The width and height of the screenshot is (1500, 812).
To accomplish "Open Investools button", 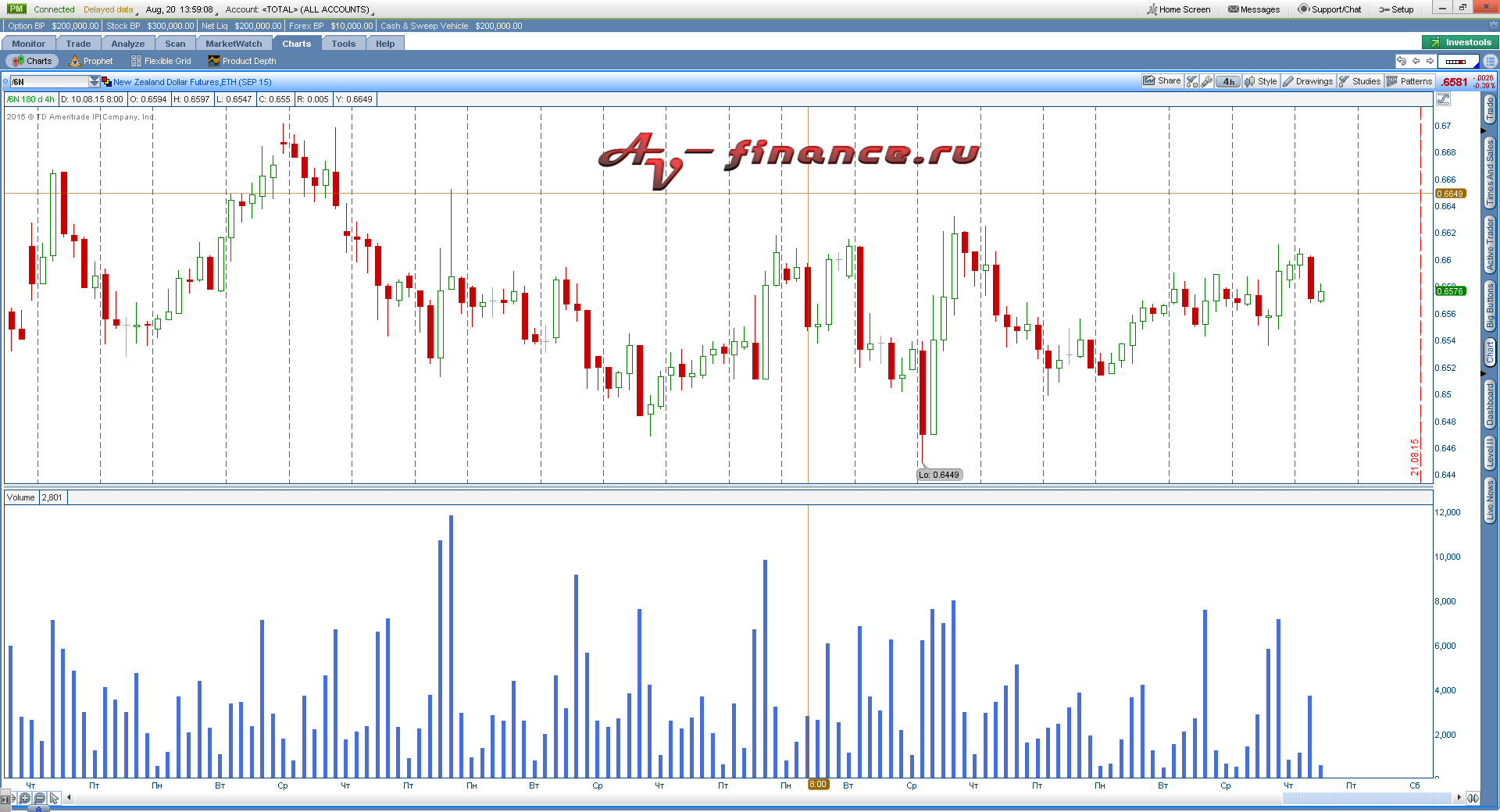I will coord(1459,42).
